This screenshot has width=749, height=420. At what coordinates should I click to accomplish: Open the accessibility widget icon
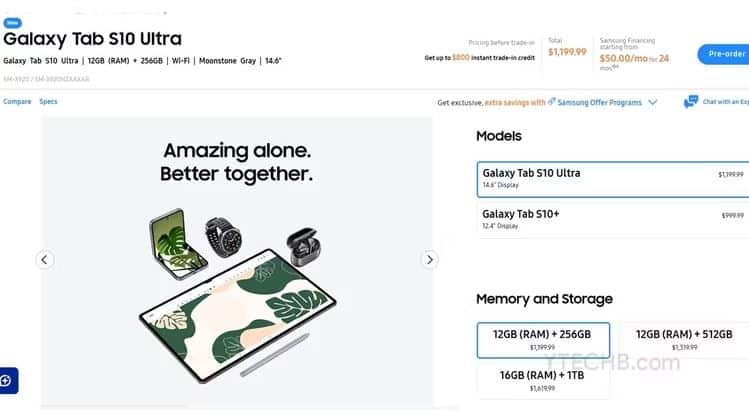pos(8,381)
